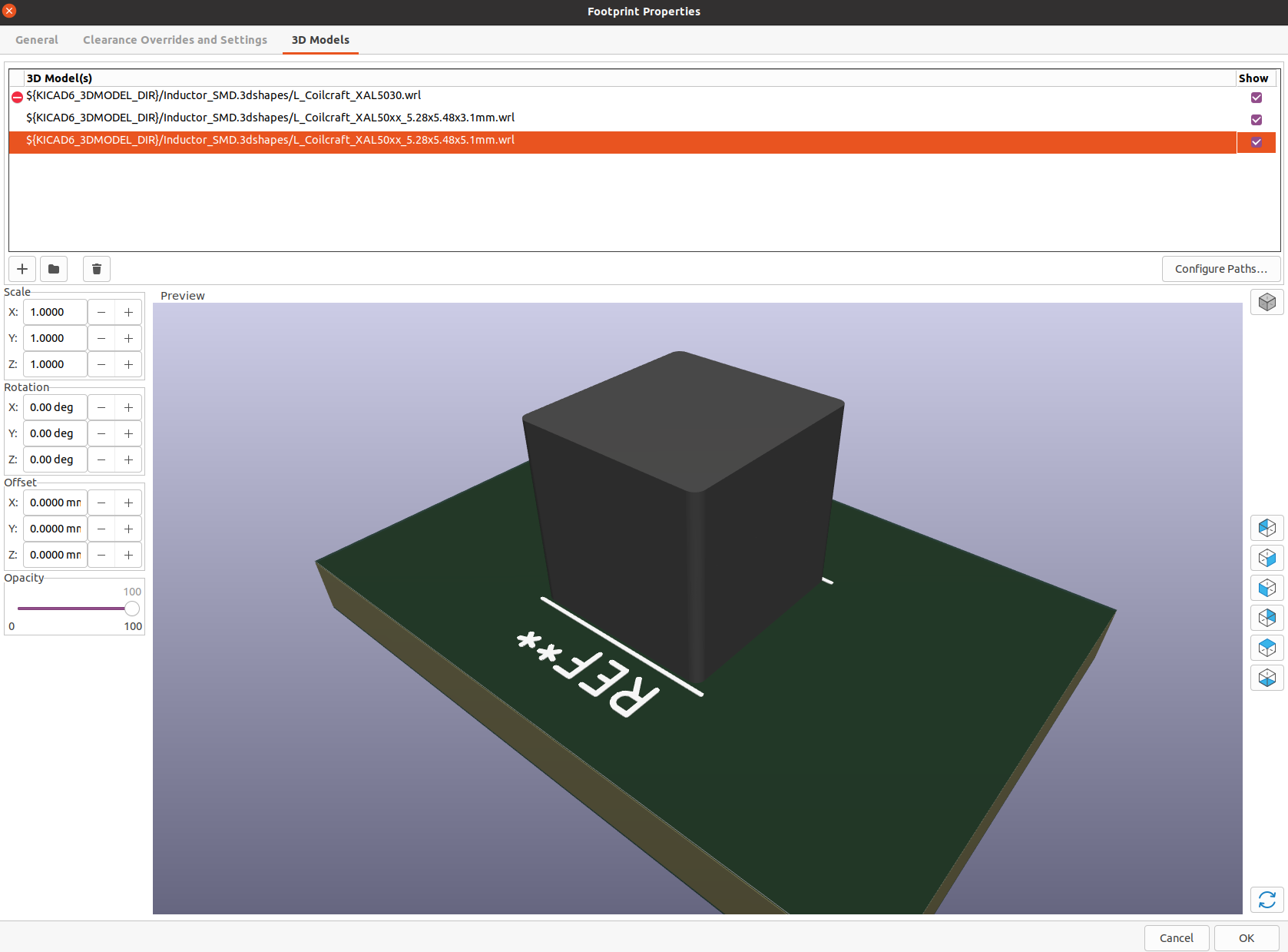Click the view bottom cube icon
The height and width of the screenshot is (952, 1288).
(1266, 678)
